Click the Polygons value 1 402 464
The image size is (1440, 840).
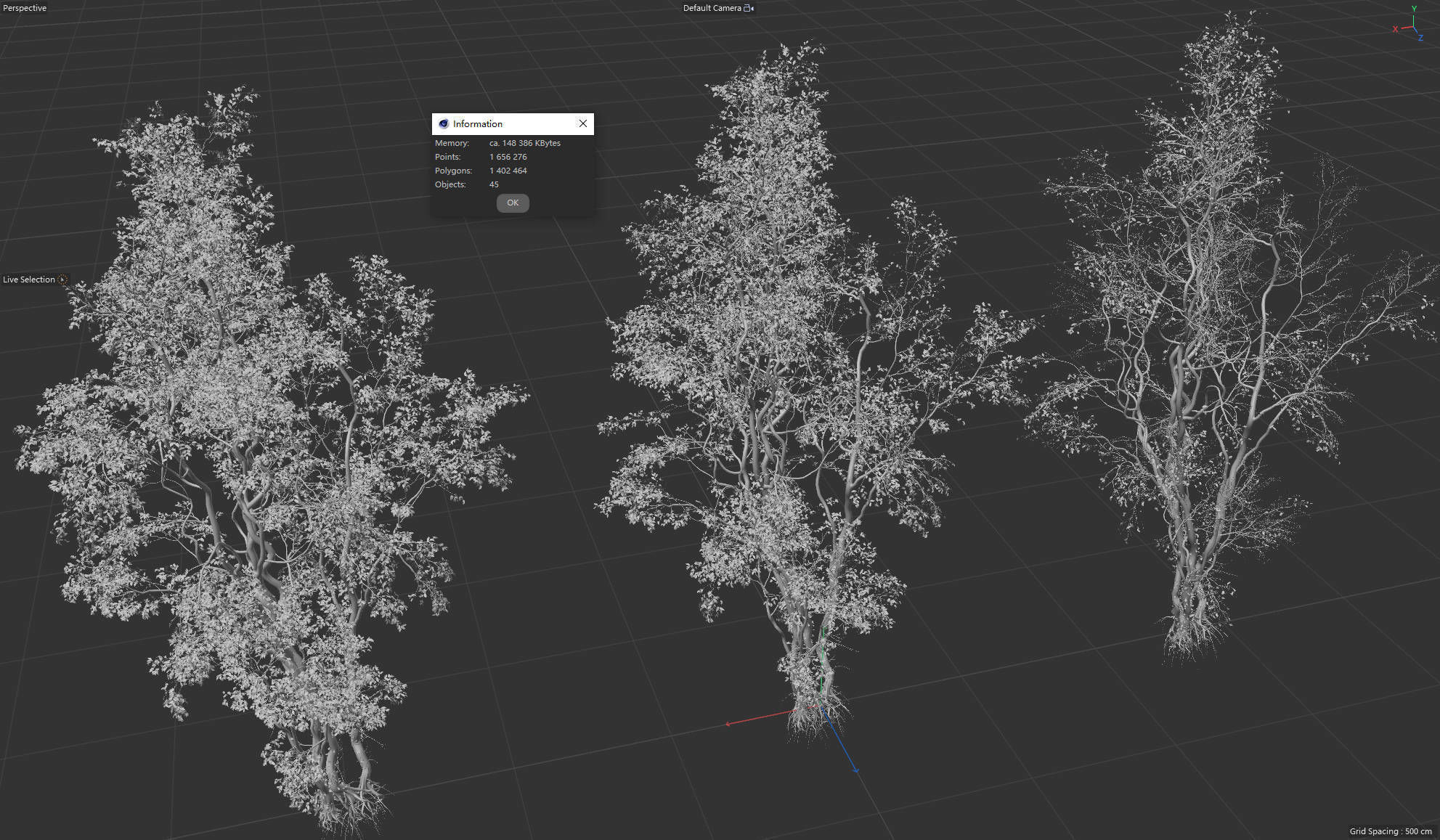508,171
